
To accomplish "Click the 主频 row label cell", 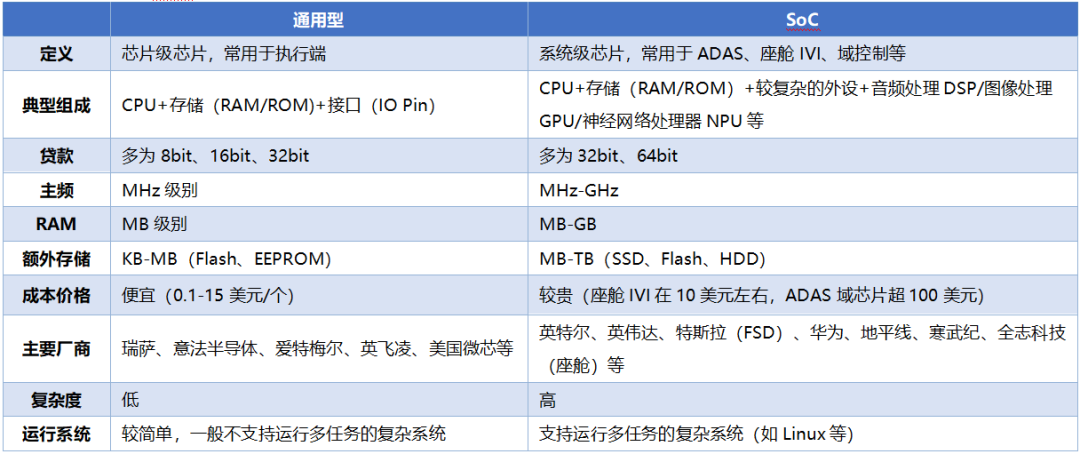I will coord(56,190).
